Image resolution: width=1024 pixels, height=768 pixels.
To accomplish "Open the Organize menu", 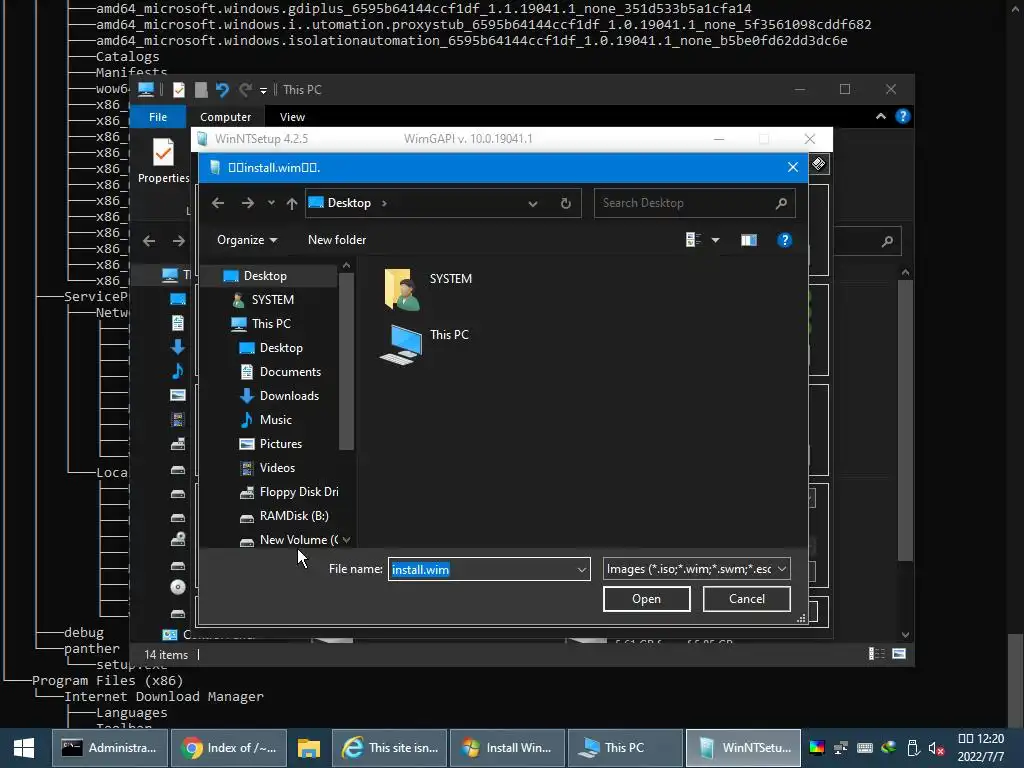I will coord(247,240).
